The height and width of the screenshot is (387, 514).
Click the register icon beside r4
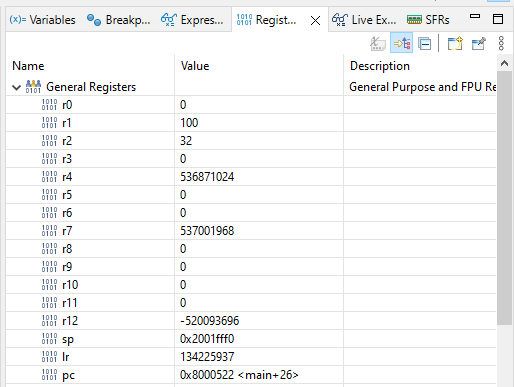(49, 177)
